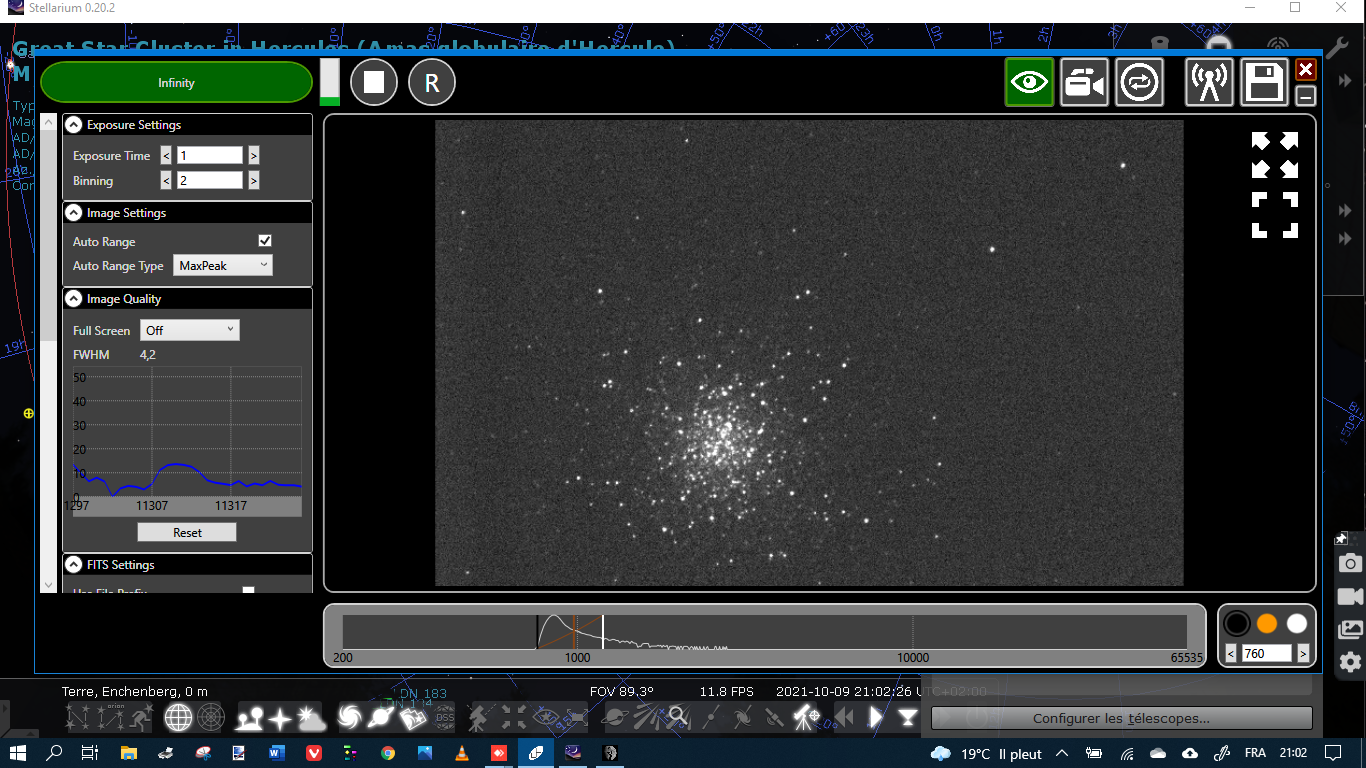Click the FRA language indicator
The height and width of the screenshot is (768, 1366).
pyautogui.click(x=1254, y=753)
